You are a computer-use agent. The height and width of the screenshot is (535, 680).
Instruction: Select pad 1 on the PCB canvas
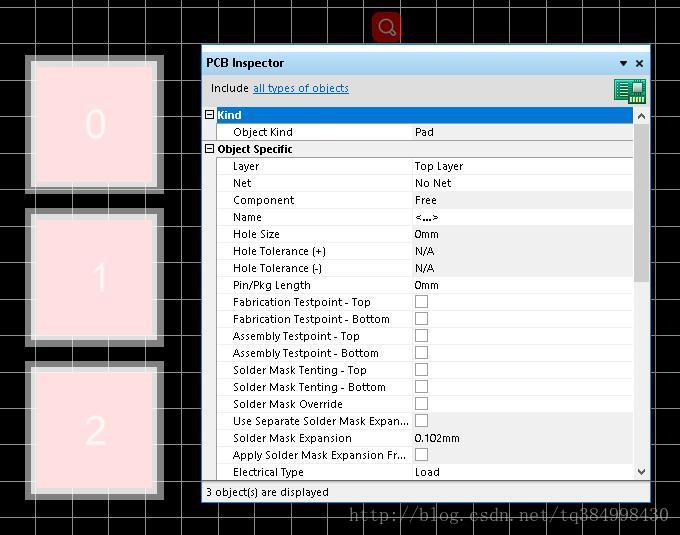point(95,277)
